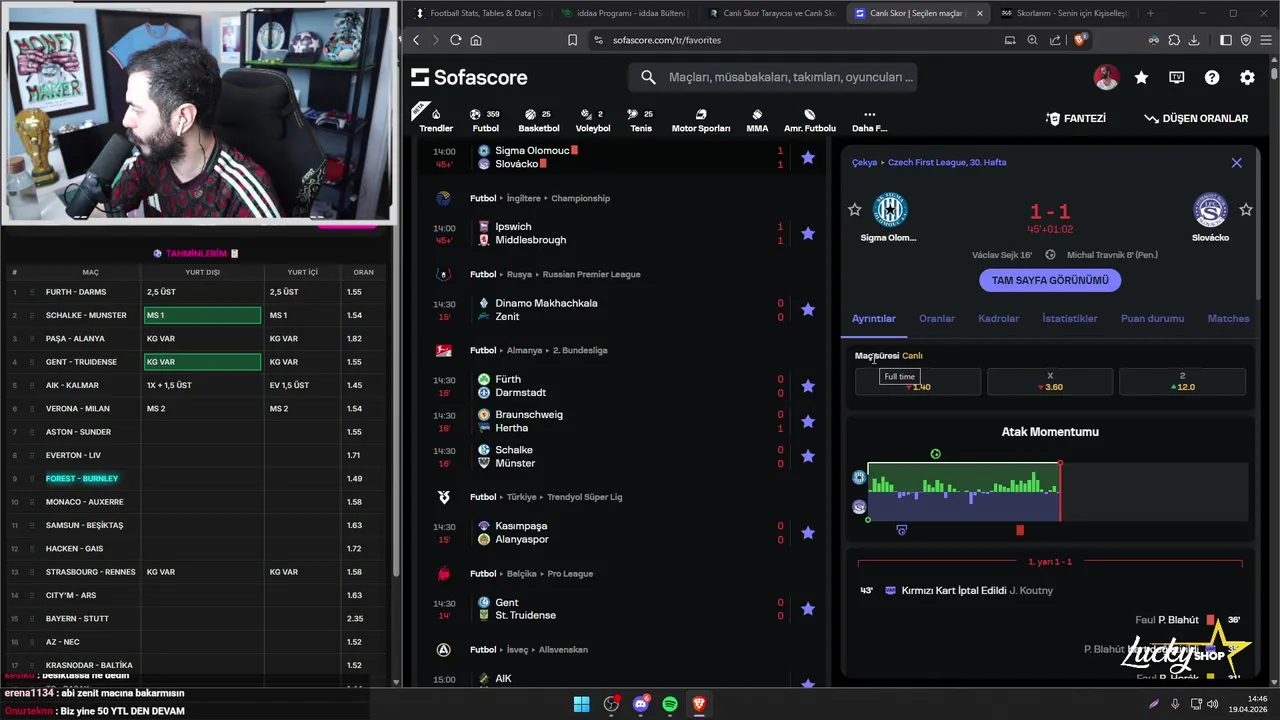
Task: Select the X draw odds 3.60
Action: [1050, 381]
